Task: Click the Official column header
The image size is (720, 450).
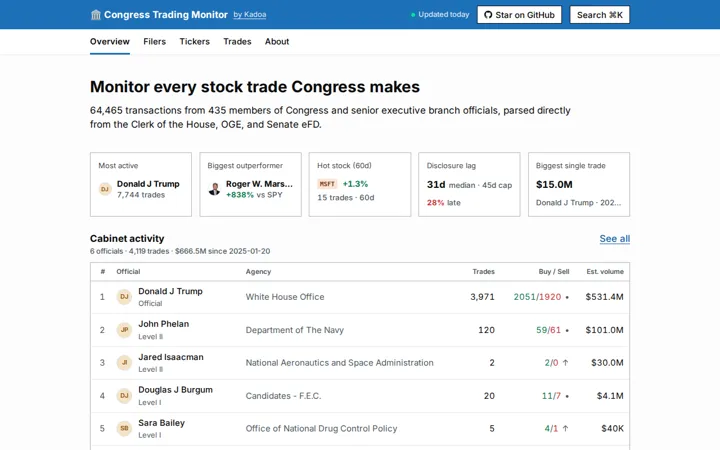Action: [x=128, y=271]
